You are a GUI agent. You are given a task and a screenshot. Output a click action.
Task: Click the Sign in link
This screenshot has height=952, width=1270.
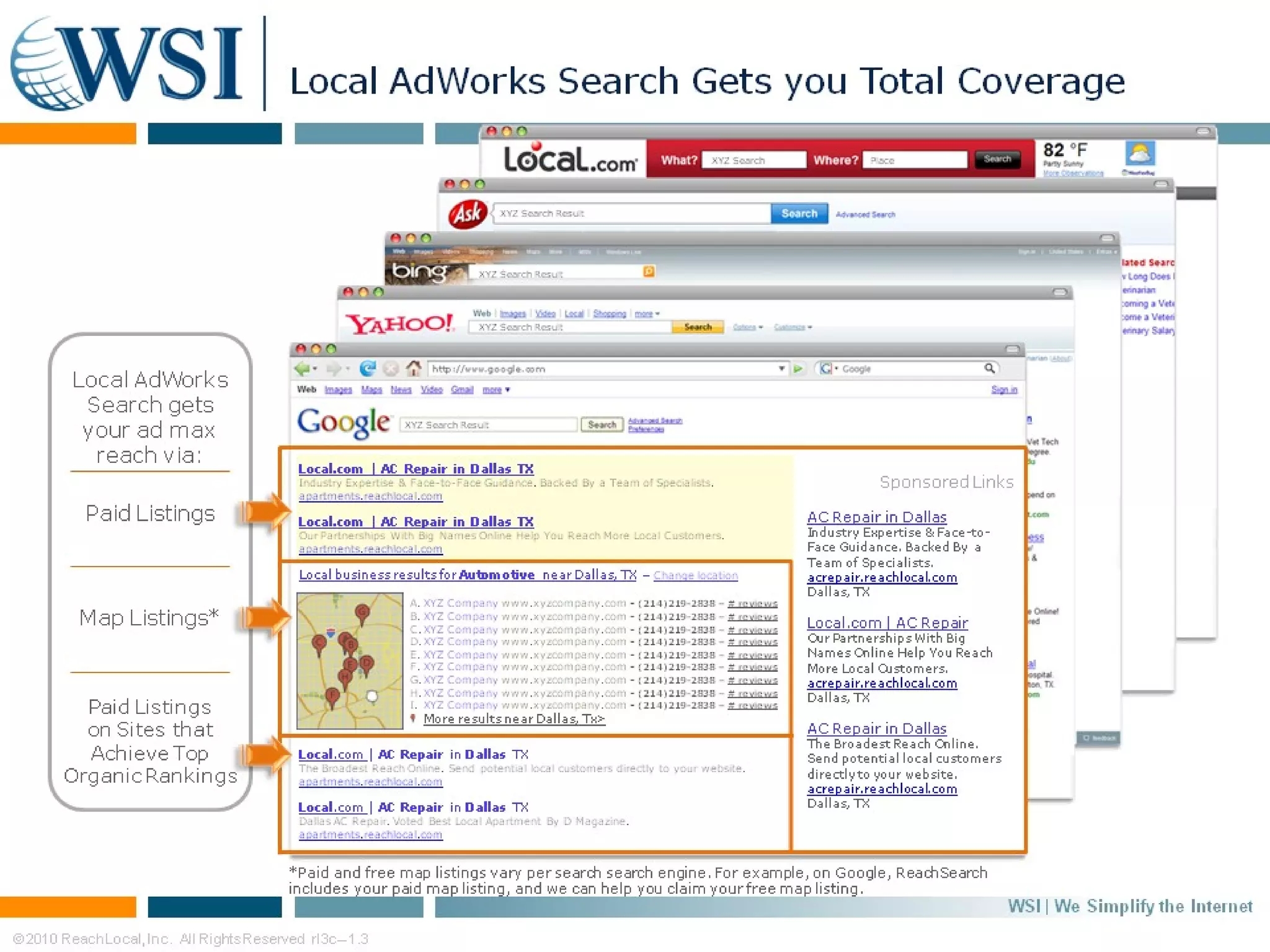pyautogui.click(x=1004, y=390)
